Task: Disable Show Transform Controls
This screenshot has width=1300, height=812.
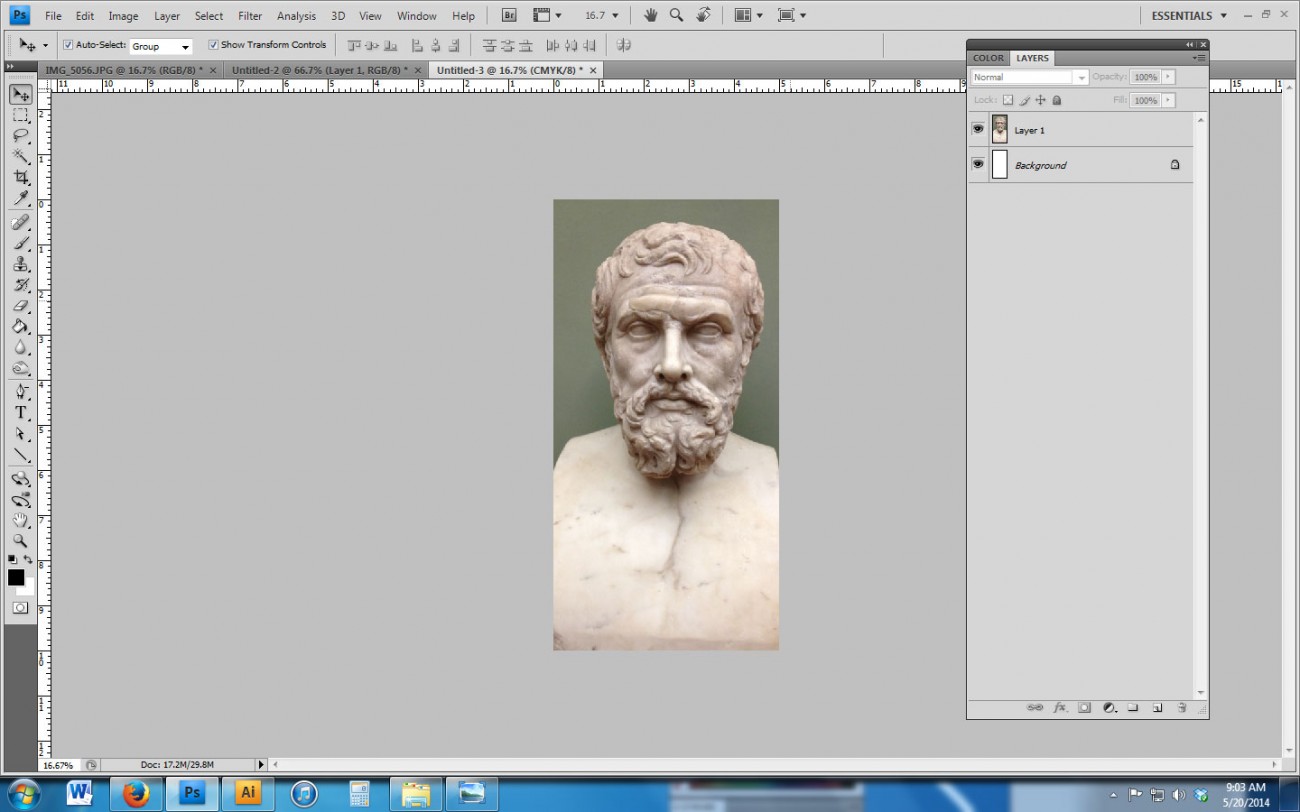Action: coord(213,45)
